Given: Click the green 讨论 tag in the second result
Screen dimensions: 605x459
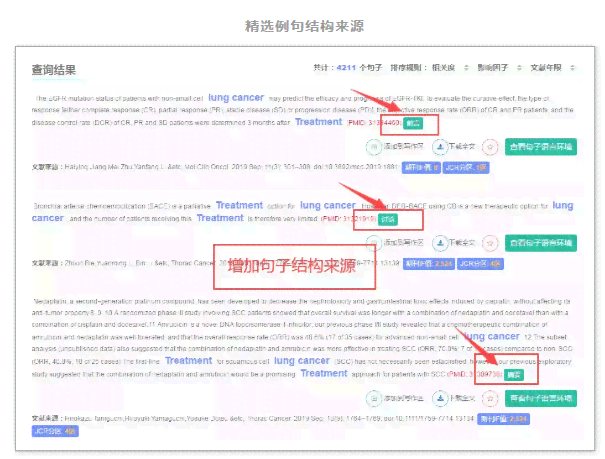Looking at the screenshot, I should [x=388, y=219].
